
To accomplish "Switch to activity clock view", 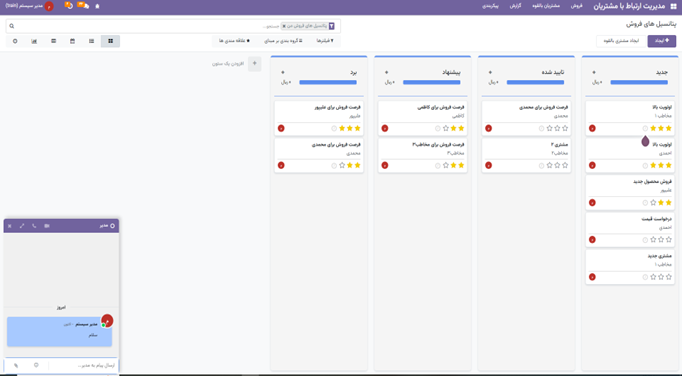I will click(x=15, y=41).
